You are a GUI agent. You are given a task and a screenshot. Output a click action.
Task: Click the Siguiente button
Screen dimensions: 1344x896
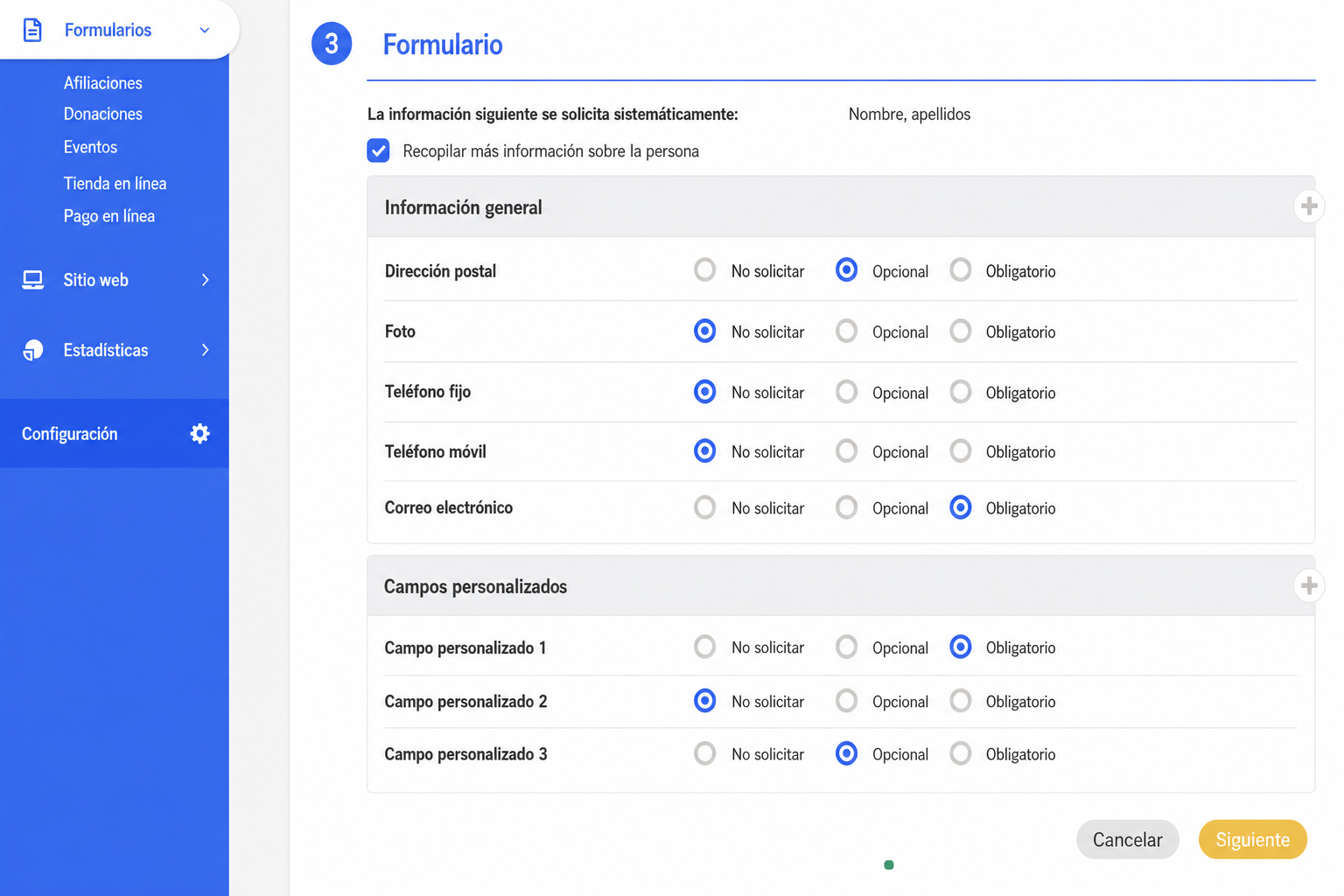click(x=1252, y=839)
